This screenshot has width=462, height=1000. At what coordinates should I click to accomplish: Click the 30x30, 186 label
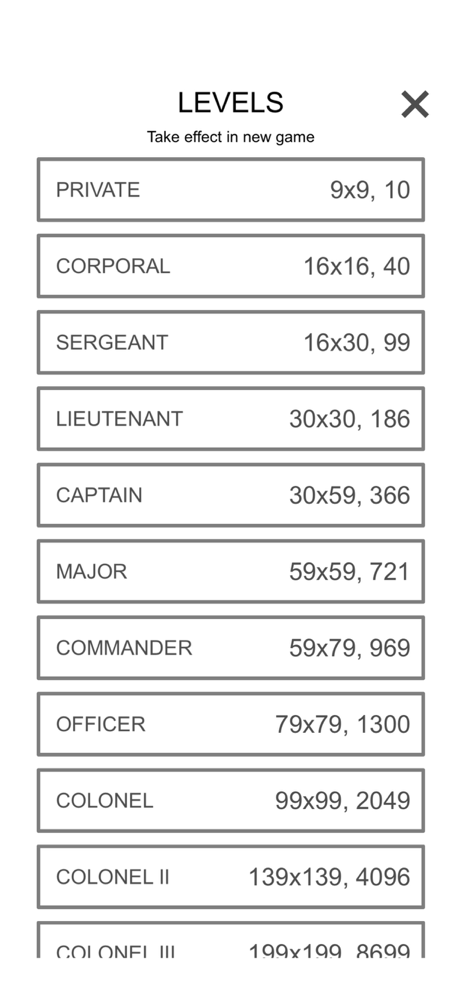(350, 419)
